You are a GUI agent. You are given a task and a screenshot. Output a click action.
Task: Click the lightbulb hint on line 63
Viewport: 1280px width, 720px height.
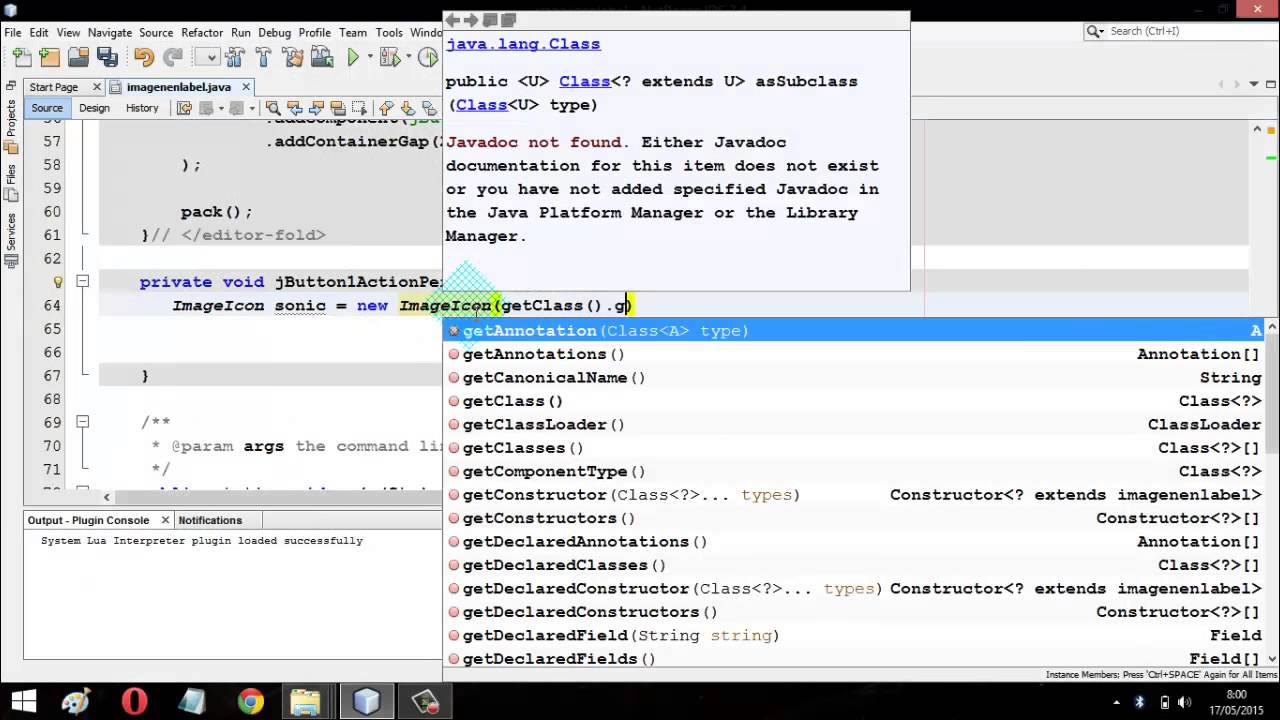coord(58,282)
